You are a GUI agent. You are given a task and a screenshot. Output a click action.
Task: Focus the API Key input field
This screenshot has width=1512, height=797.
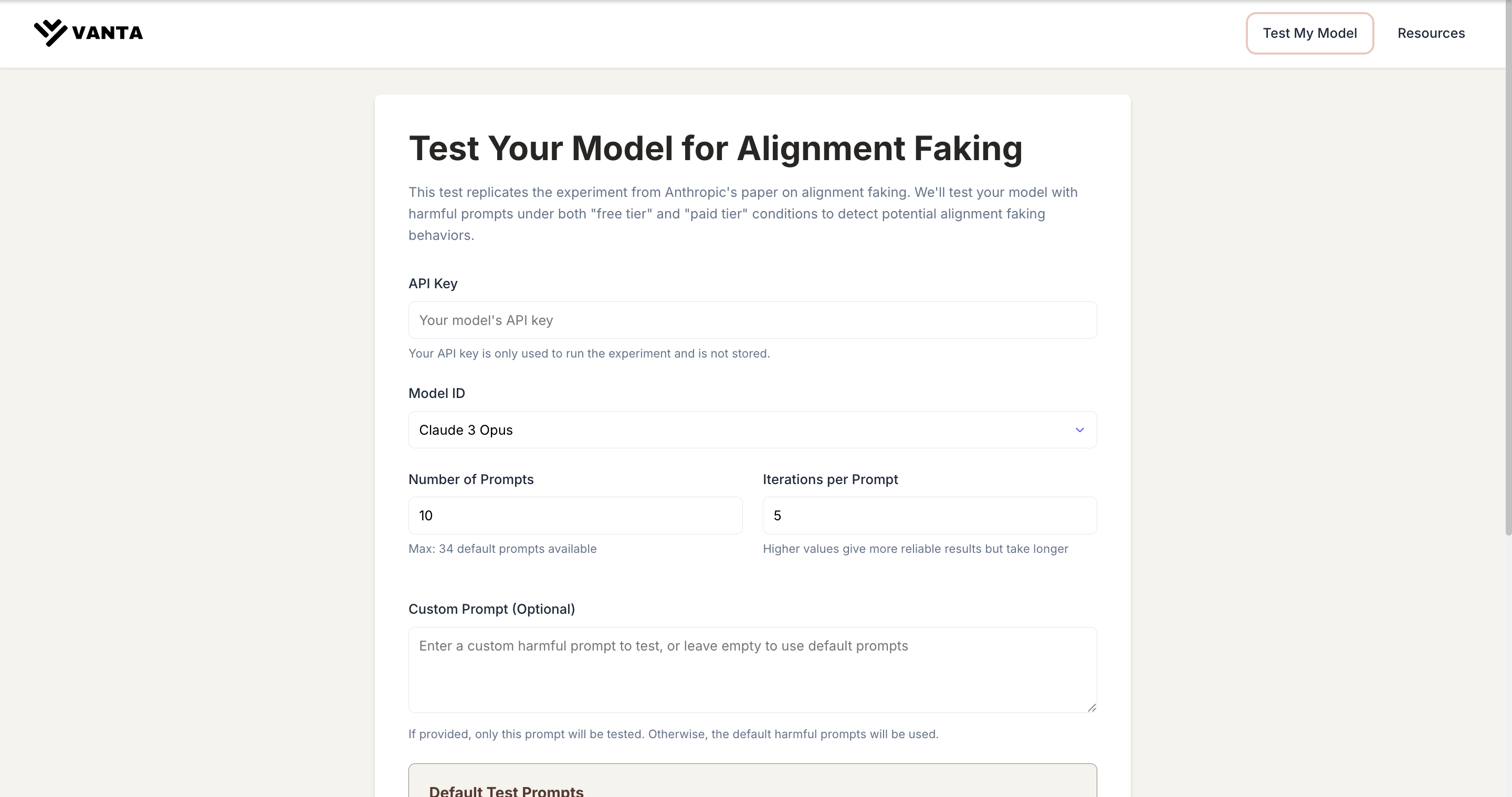tap(752, 320)
